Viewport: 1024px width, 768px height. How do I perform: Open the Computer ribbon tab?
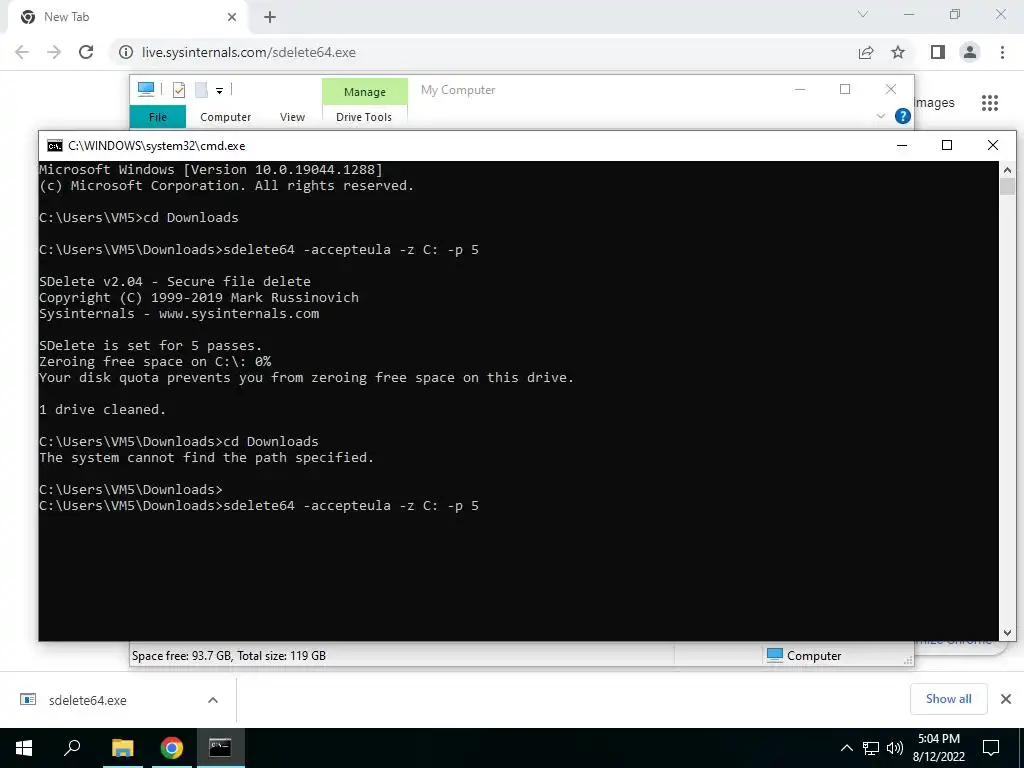click(225, 117)
